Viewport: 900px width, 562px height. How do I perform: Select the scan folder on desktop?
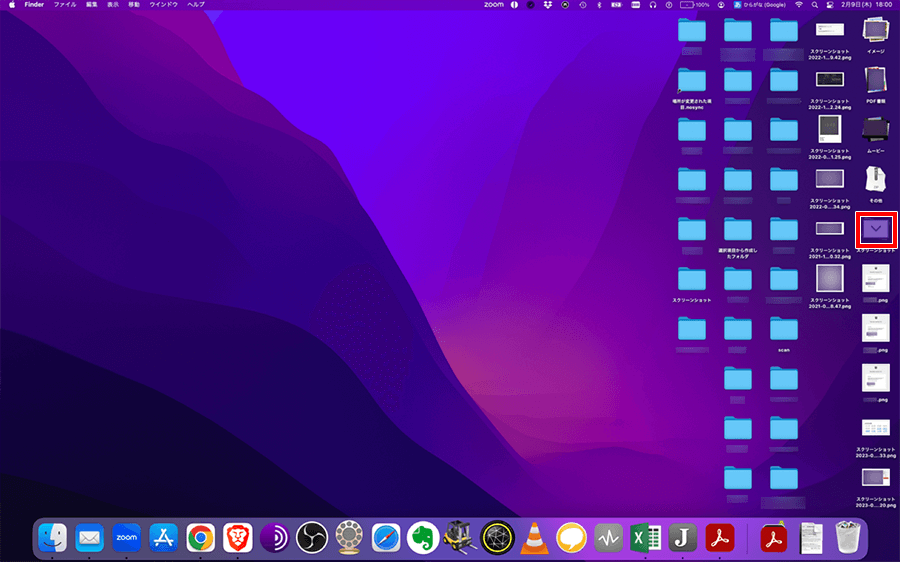[783, 329]
